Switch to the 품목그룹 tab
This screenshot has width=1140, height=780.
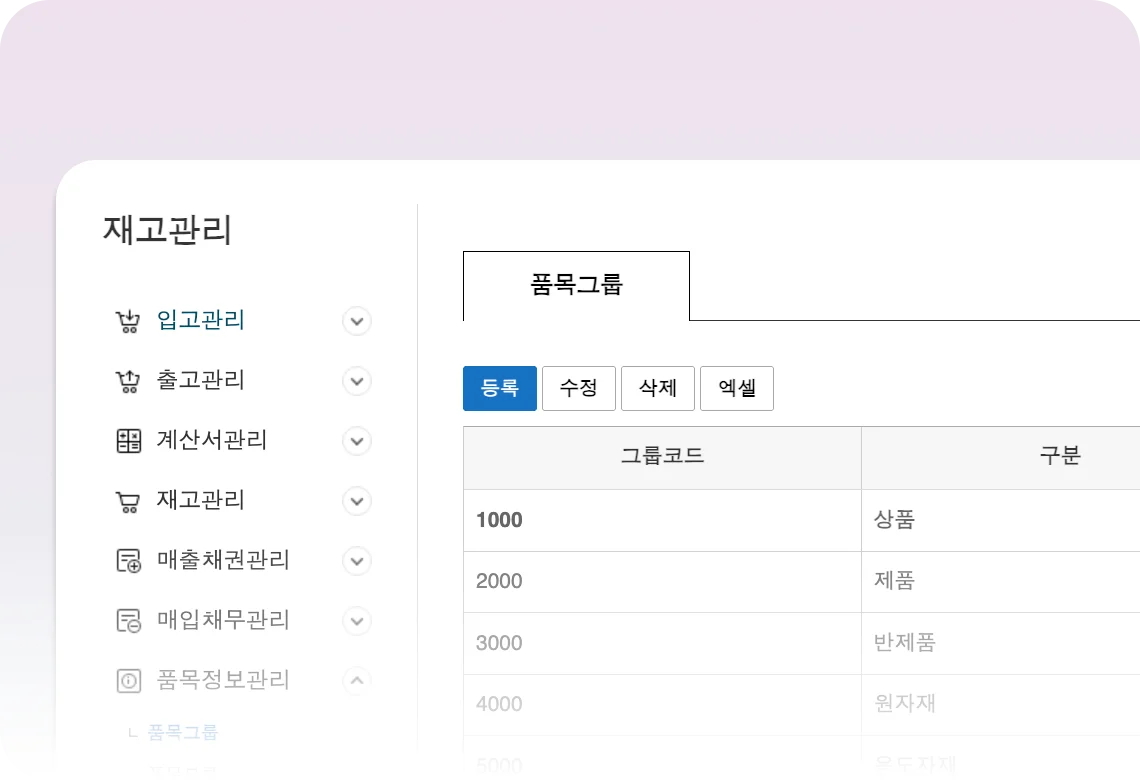[576, 285]
